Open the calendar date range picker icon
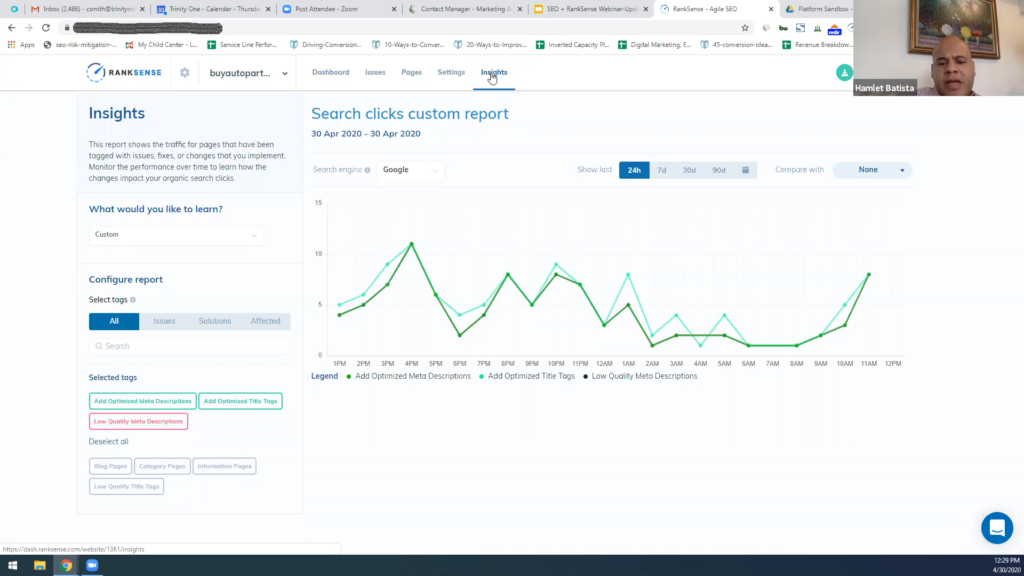The width and height of the screenshot is (1024, 576). click(745, 170)
